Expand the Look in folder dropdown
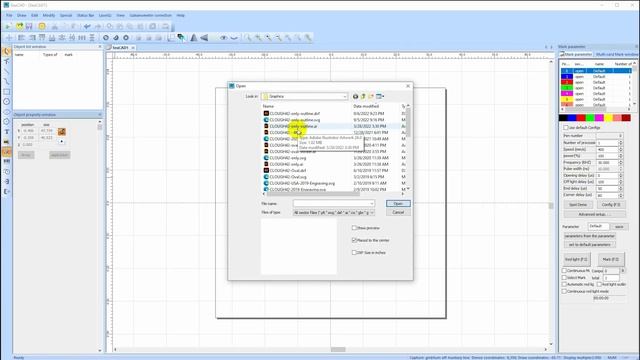 click(345, 96)
